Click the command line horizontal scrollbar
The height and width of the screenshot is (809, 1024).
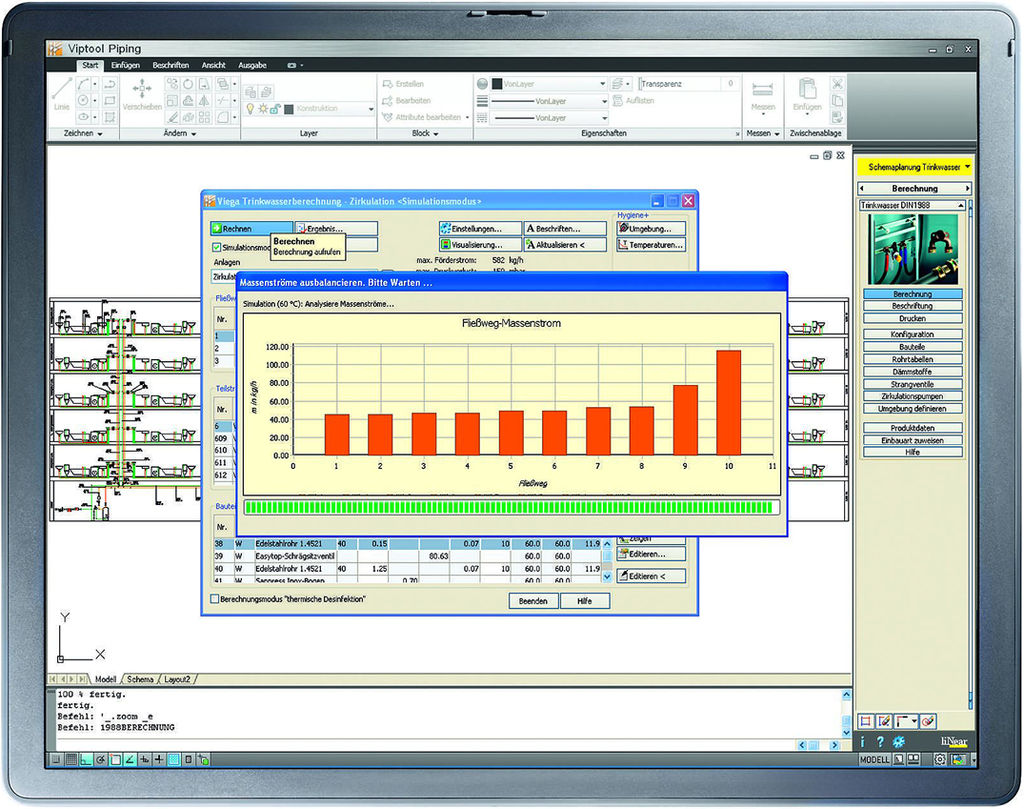pos(819,745)
